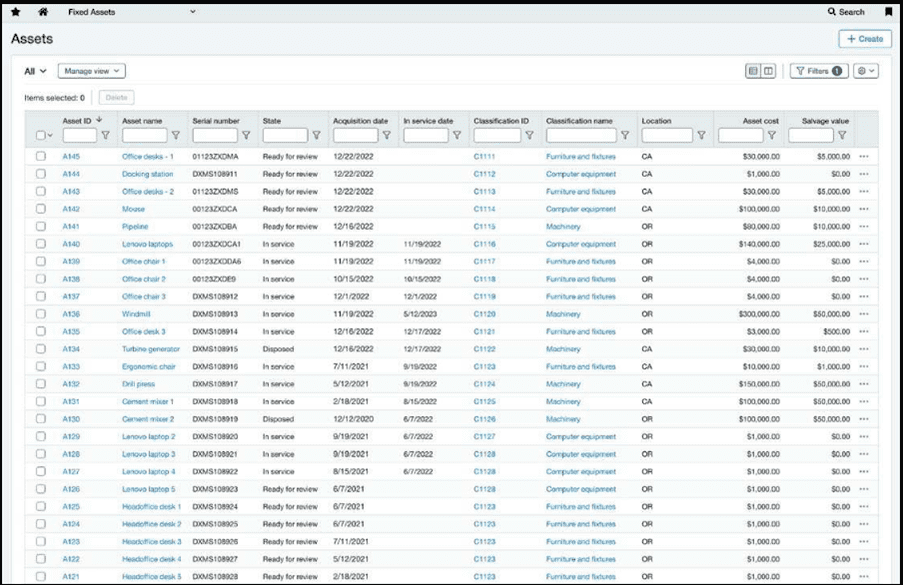Select checkbox for asset A144
Image resolution: width=903 pixels, height=585 pixels.
point(40,173)
